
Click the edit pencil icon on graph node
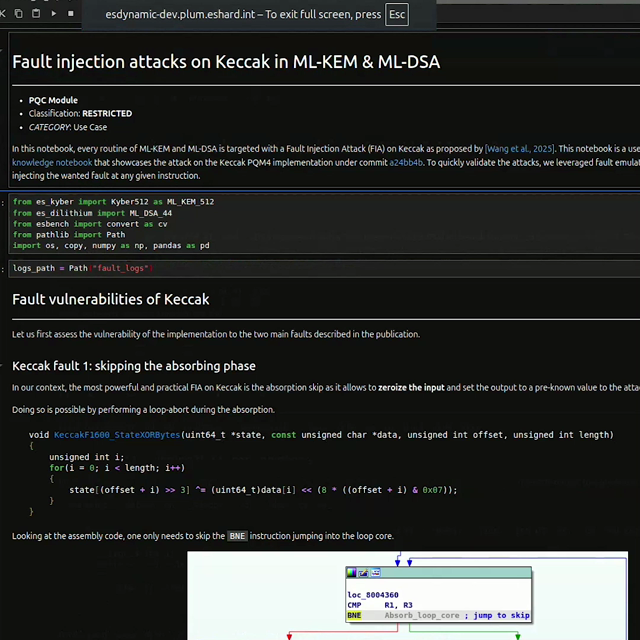363,573
